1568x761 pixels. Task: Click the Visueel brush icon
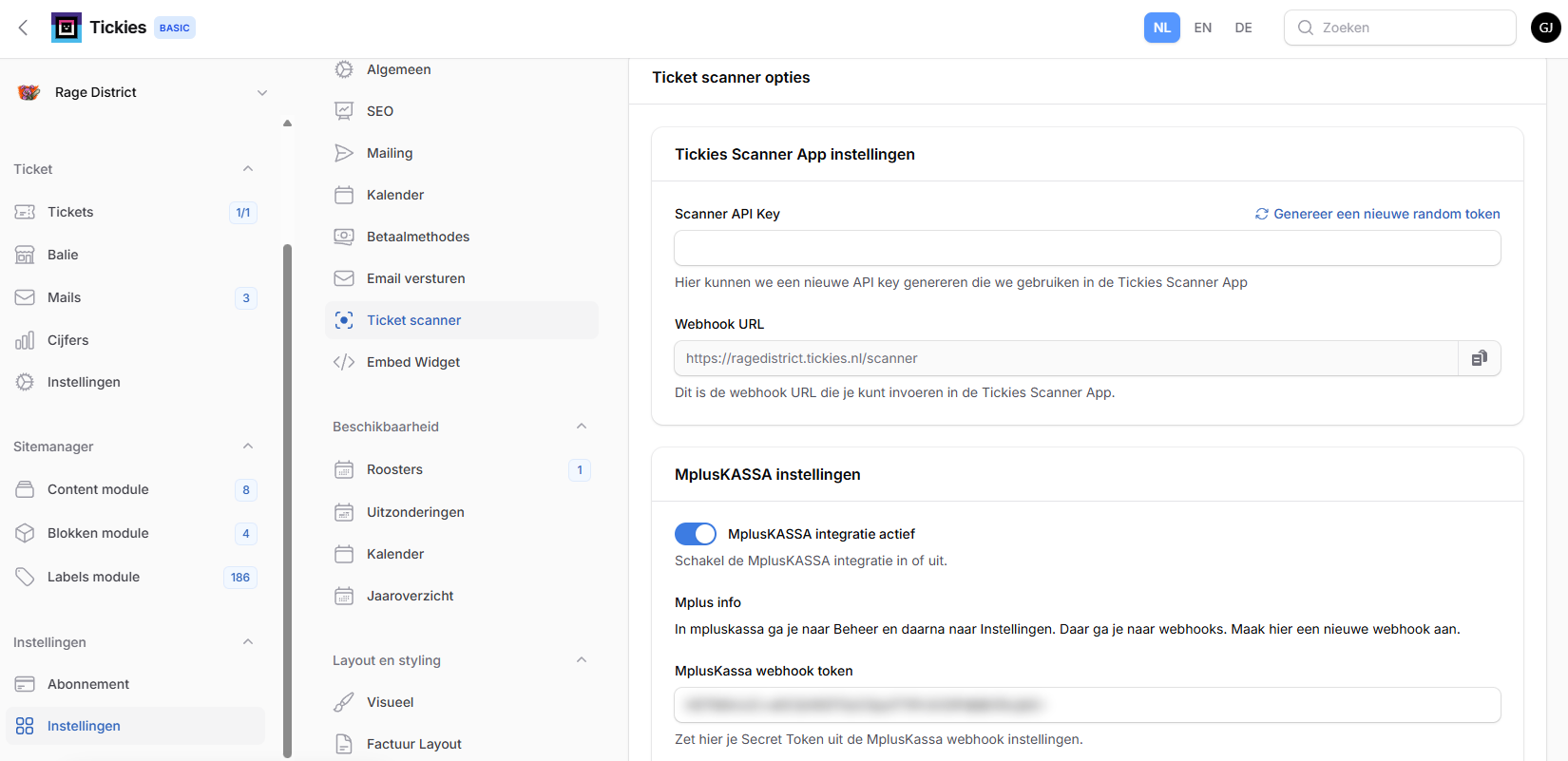point(344,702)
